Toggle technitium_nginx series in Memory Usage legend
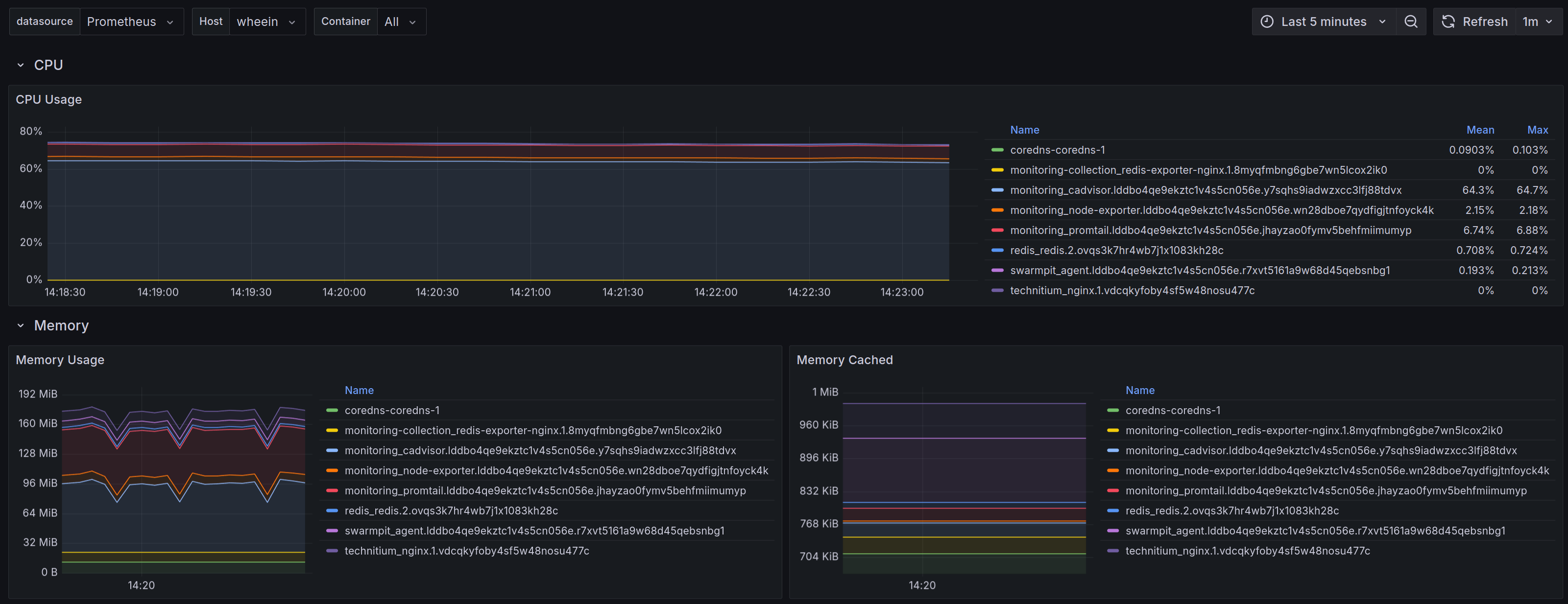 tap(466, 551)
